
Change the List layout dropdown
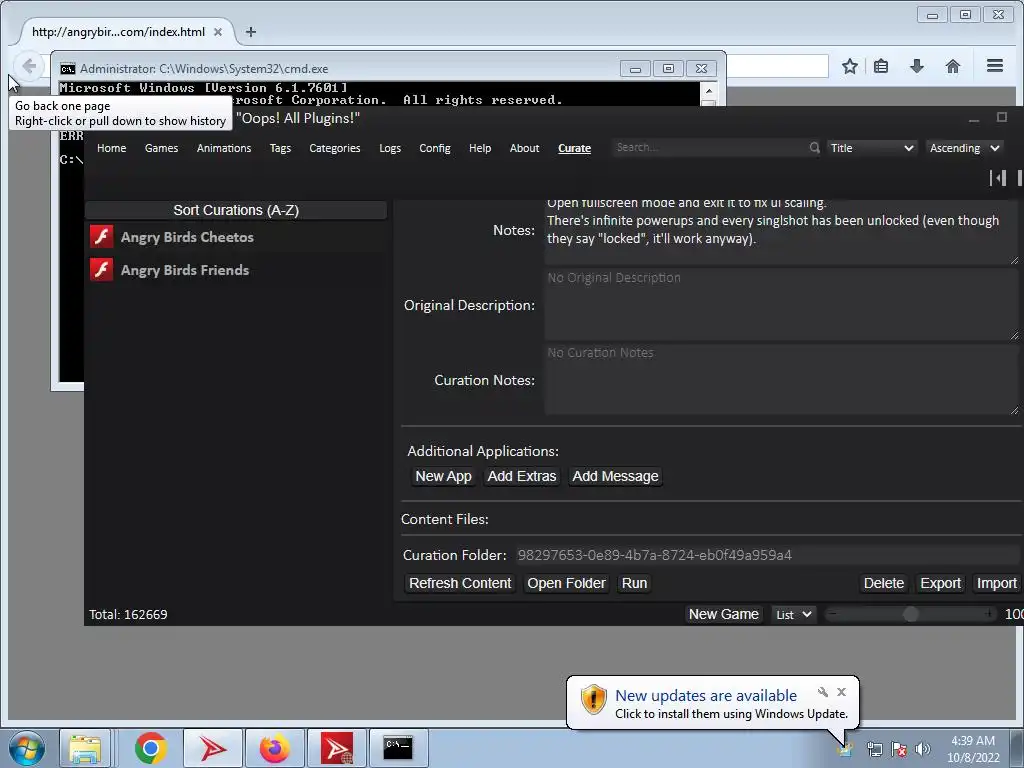[793, 615]
